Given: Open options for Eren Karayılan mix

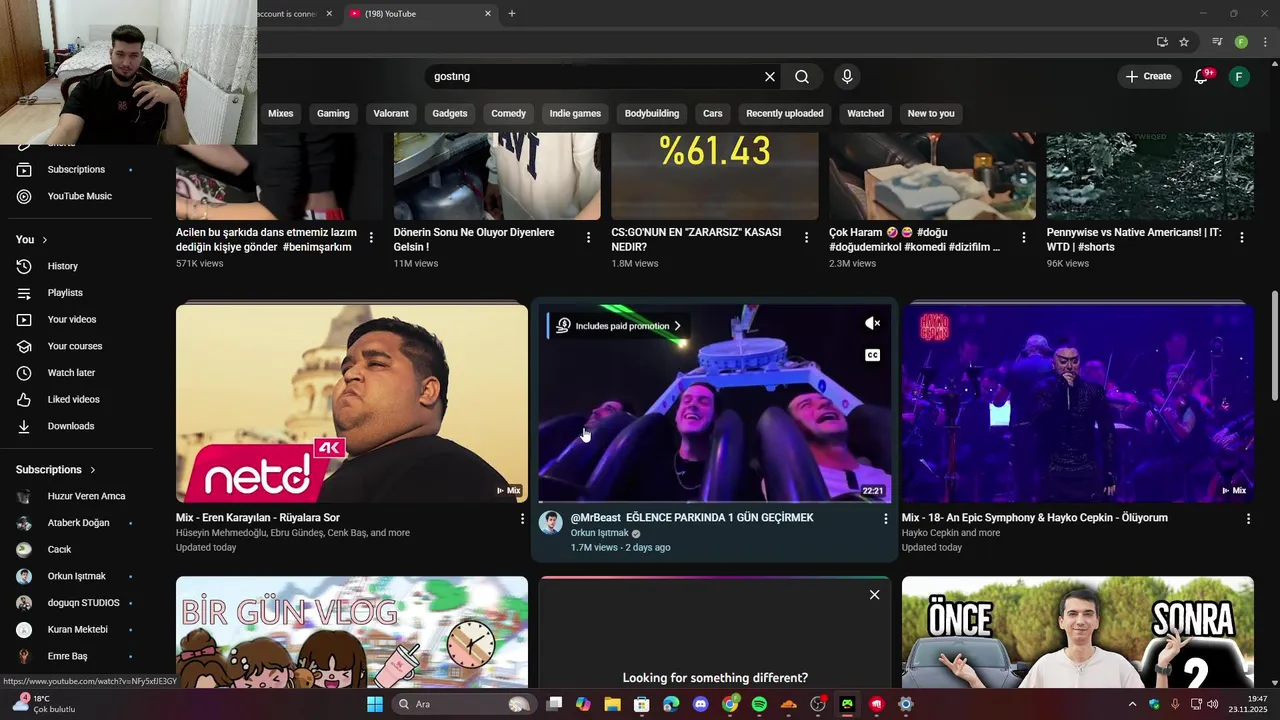Looking at the screenshot, I should click(522, 519).
